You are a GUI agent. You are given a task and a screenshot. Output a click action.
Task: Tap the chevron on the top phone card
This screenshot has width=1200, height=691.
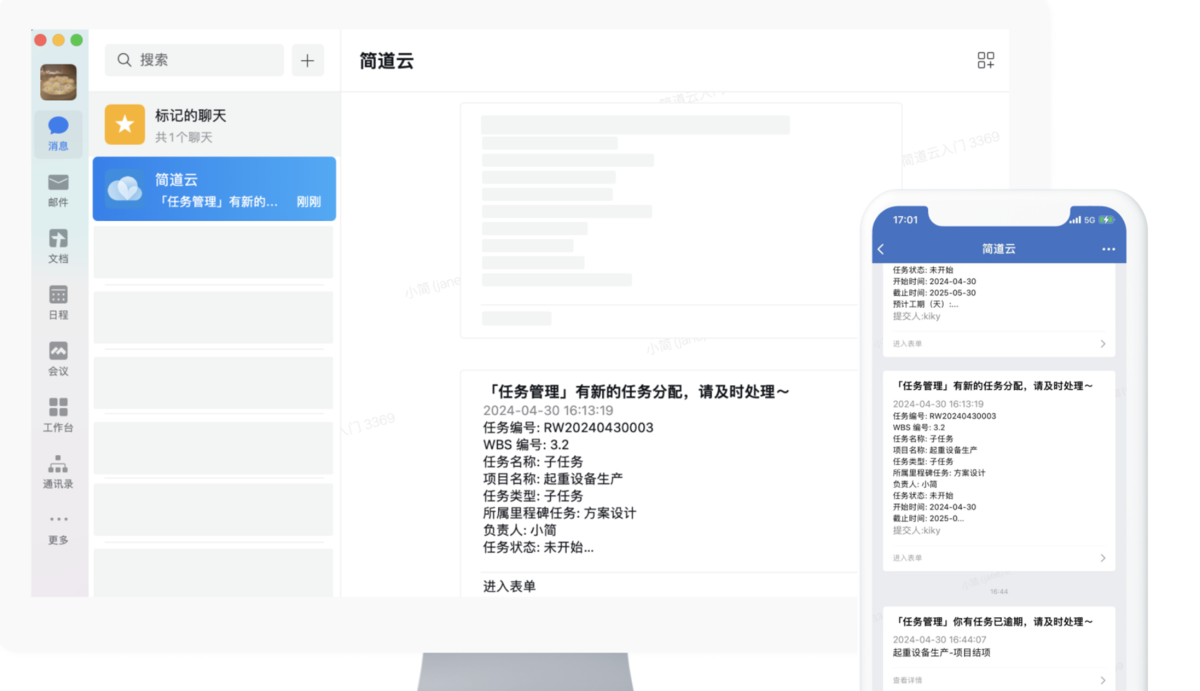[1103, 344]
